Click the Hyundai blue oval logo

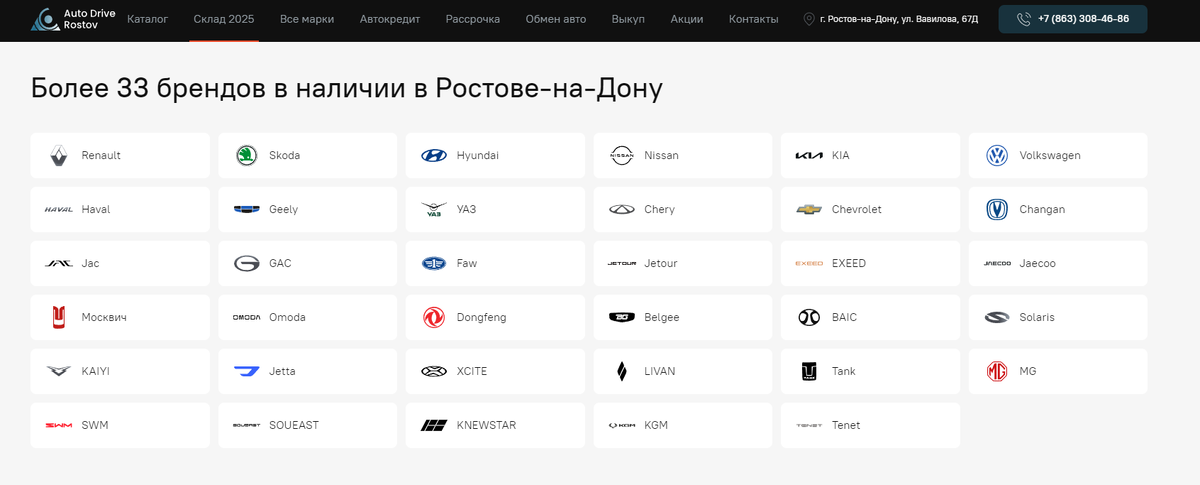click(434, 156)
